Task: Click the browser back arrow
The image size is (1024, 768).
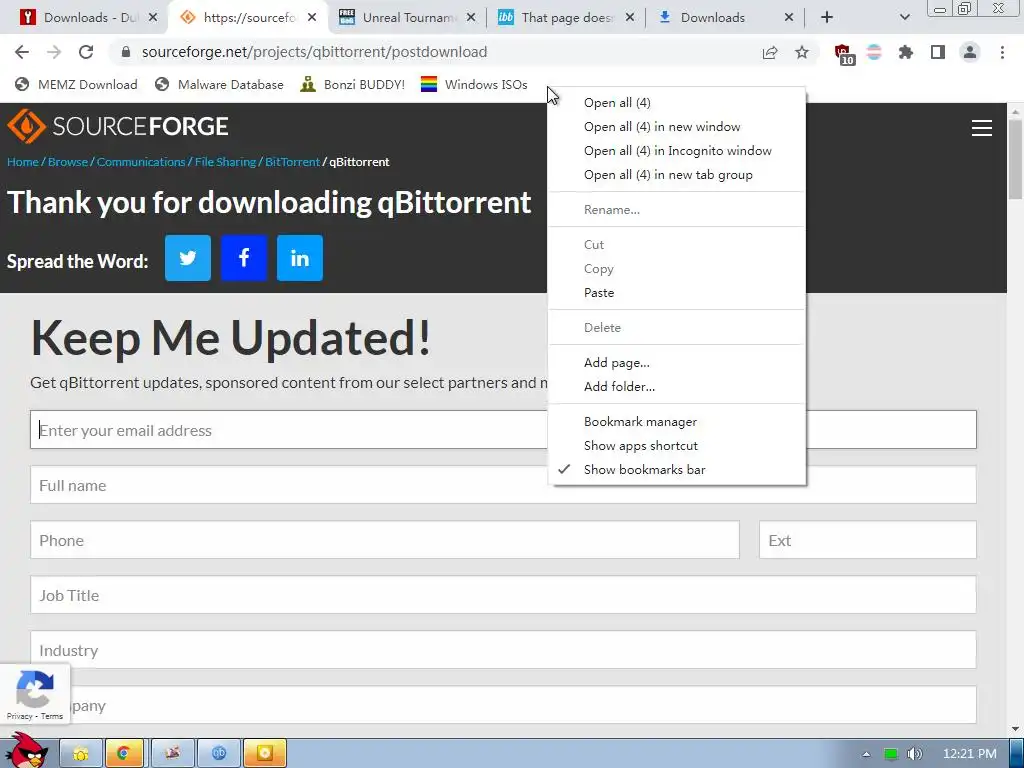Action: 22,52
